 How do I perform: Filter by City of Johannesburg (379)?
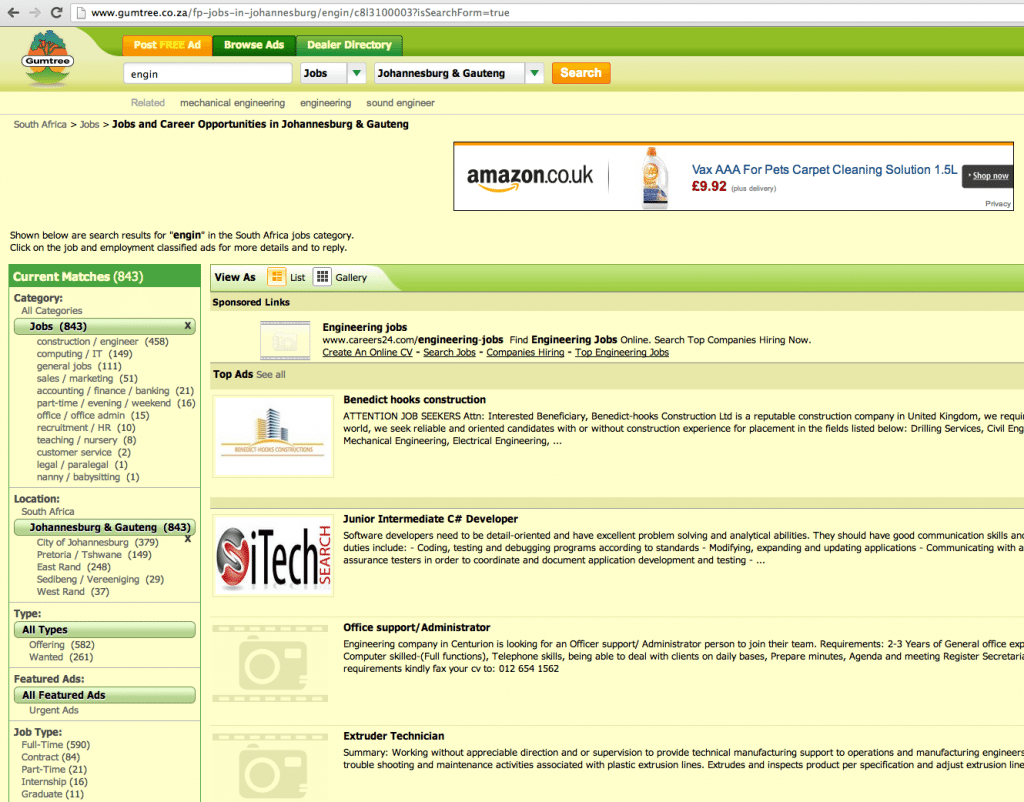(x=97, y=543)
